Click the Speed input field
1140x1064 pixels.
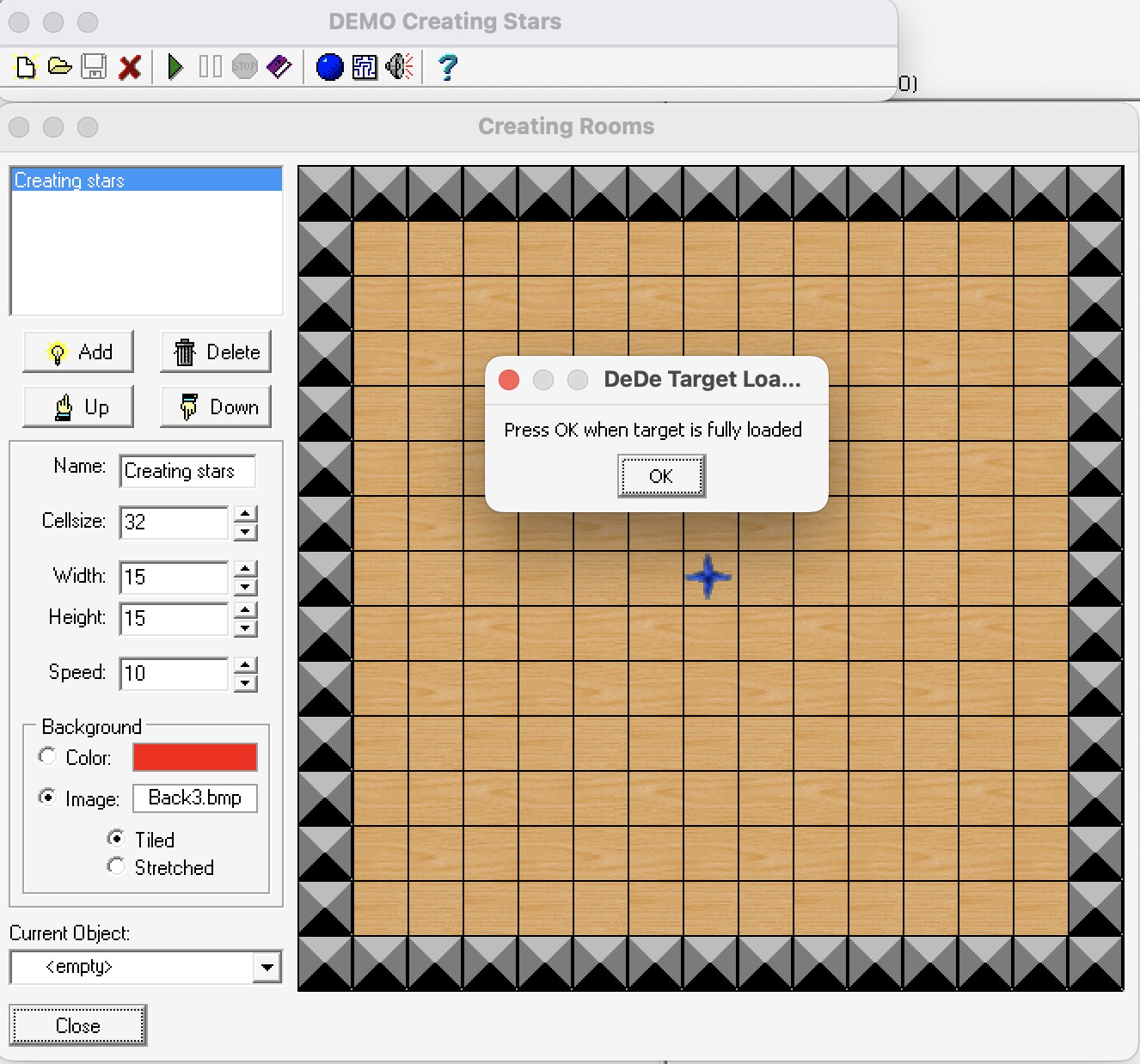pos(175,673)
